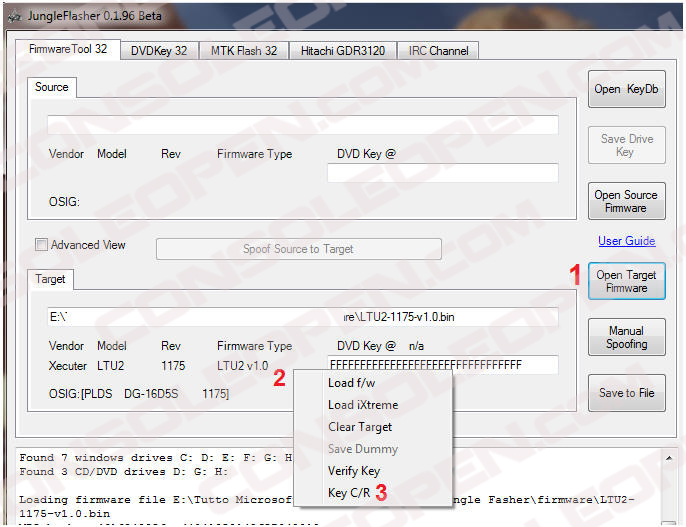686x527 pixels.
Task: Click the Target OSIG PLDS DG-16D5S text
Action: pyautogui.click(x=139, y=394)
